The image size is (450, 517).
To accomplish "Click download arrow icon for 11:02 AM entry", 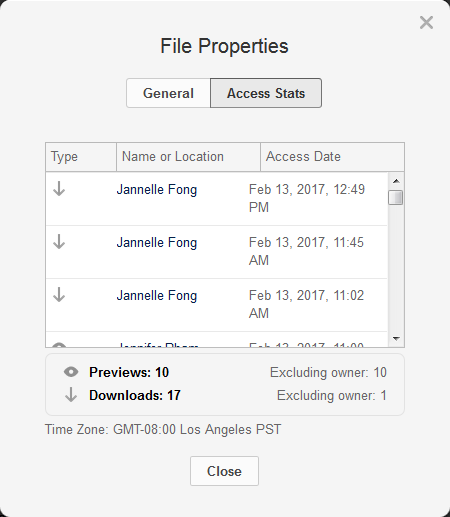I will pyautogui.click(x=59, y=295).
